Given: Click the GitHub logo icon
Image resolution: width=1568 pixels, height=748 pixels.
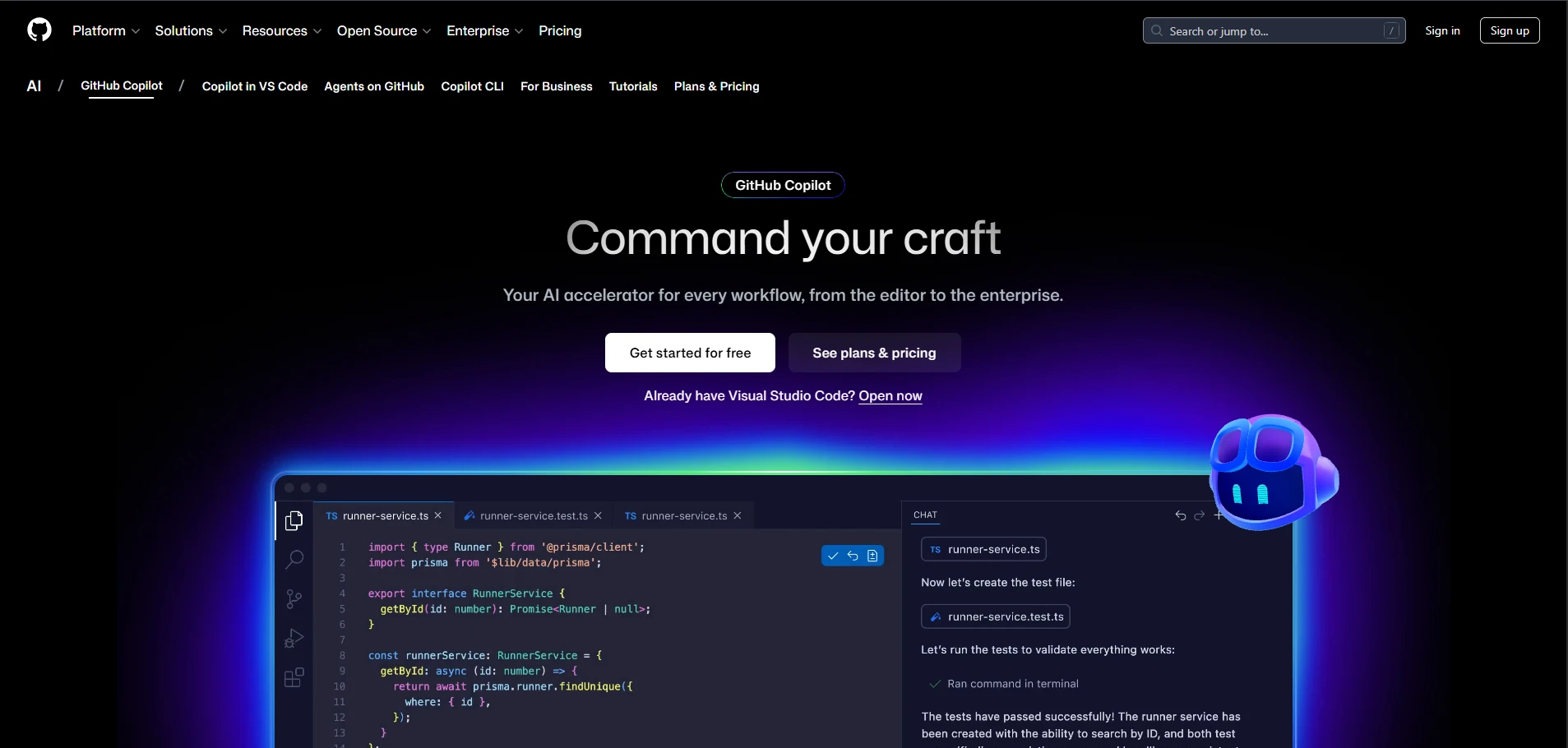Looking at the screenshot, I should [x=39, y=30].
